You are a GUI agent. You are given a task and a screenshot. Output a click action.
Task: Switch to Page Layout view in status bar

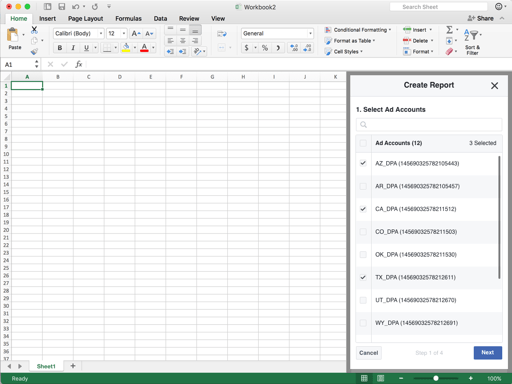pyautogui.click(x=380, y=378)
